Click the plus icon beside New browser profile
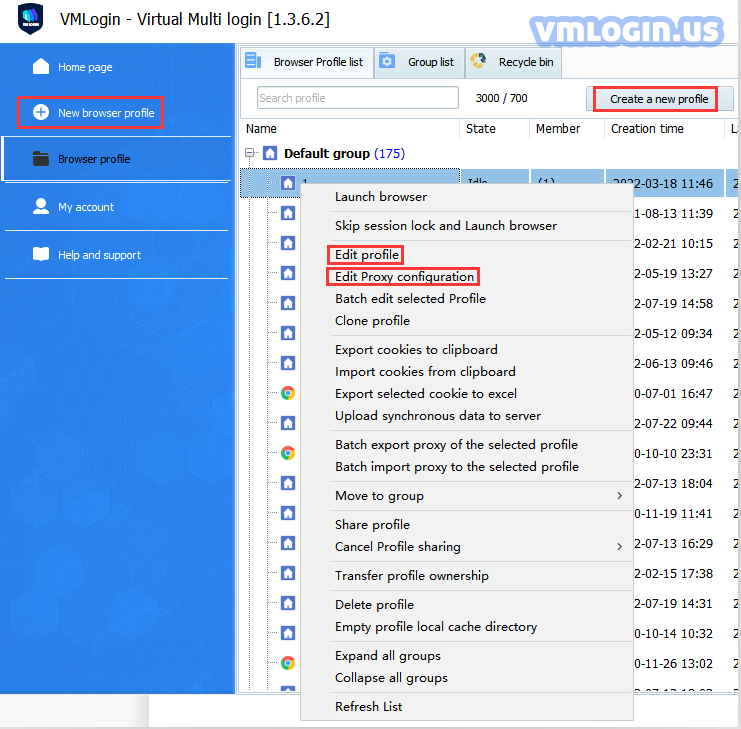 41,112
